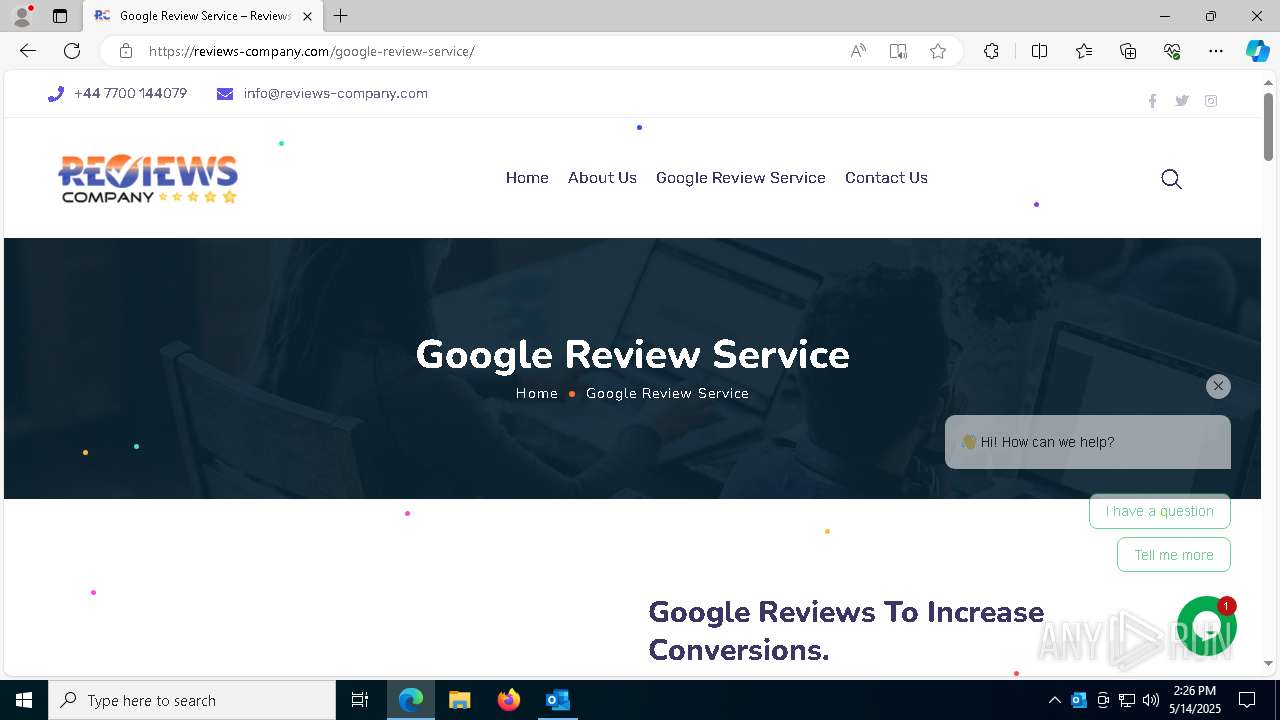Open the Windows Start menu

24,700
